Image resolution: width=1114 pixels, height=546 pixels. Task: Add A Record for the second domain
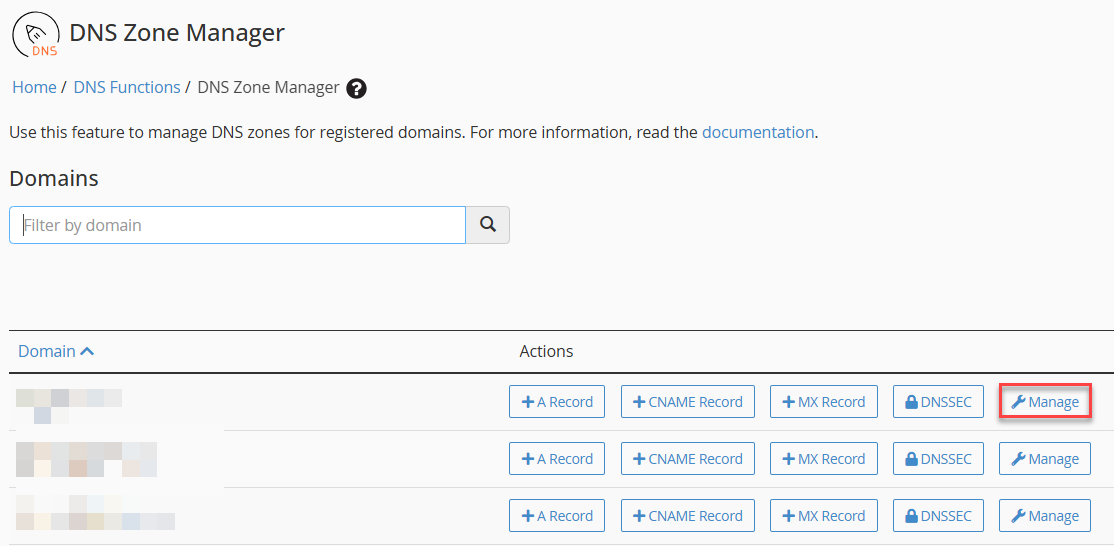[x=557, y=459]
